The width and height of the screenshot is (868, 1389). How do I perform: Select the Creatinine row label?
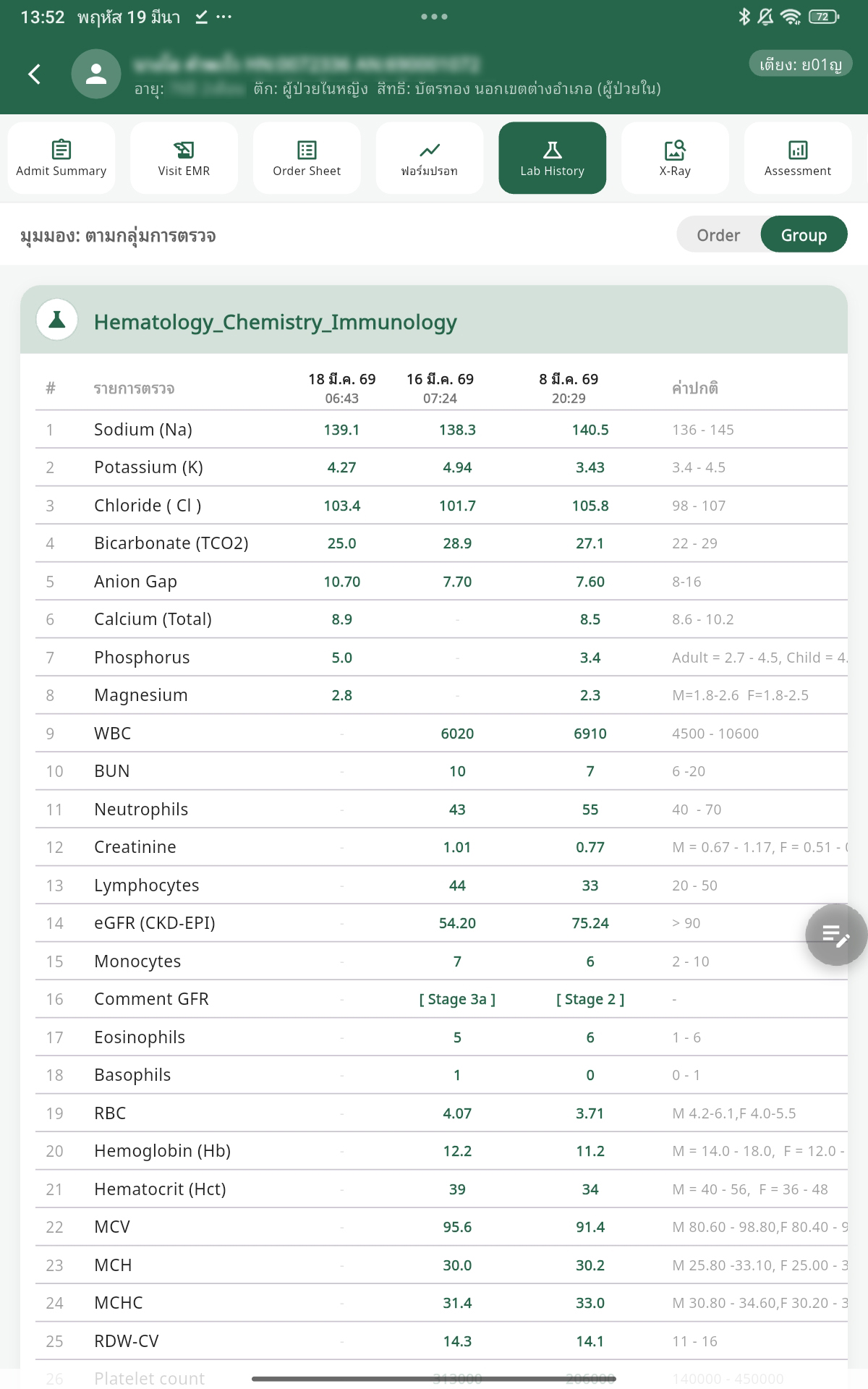(135, 847)
